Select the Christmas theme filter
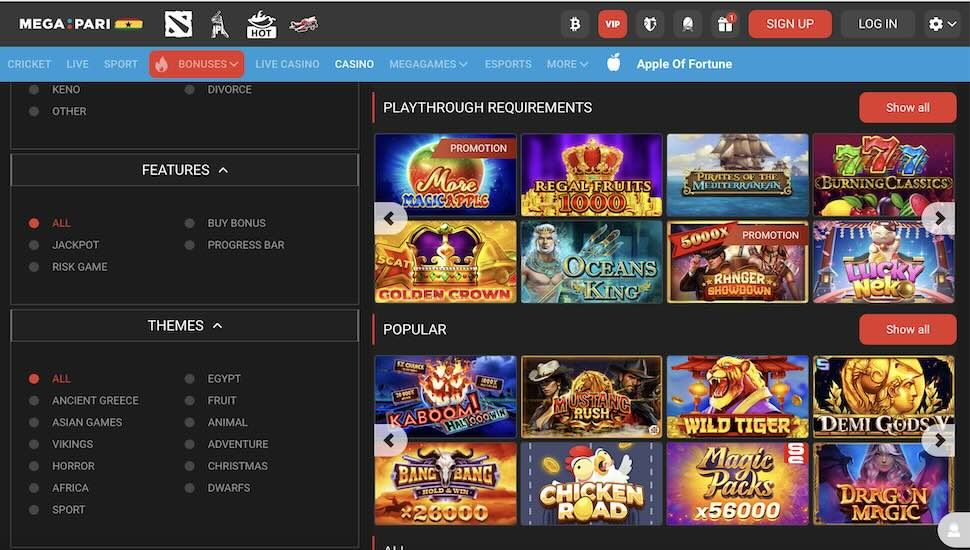Viewport: 970px width, 550px height. coord(226,466)
